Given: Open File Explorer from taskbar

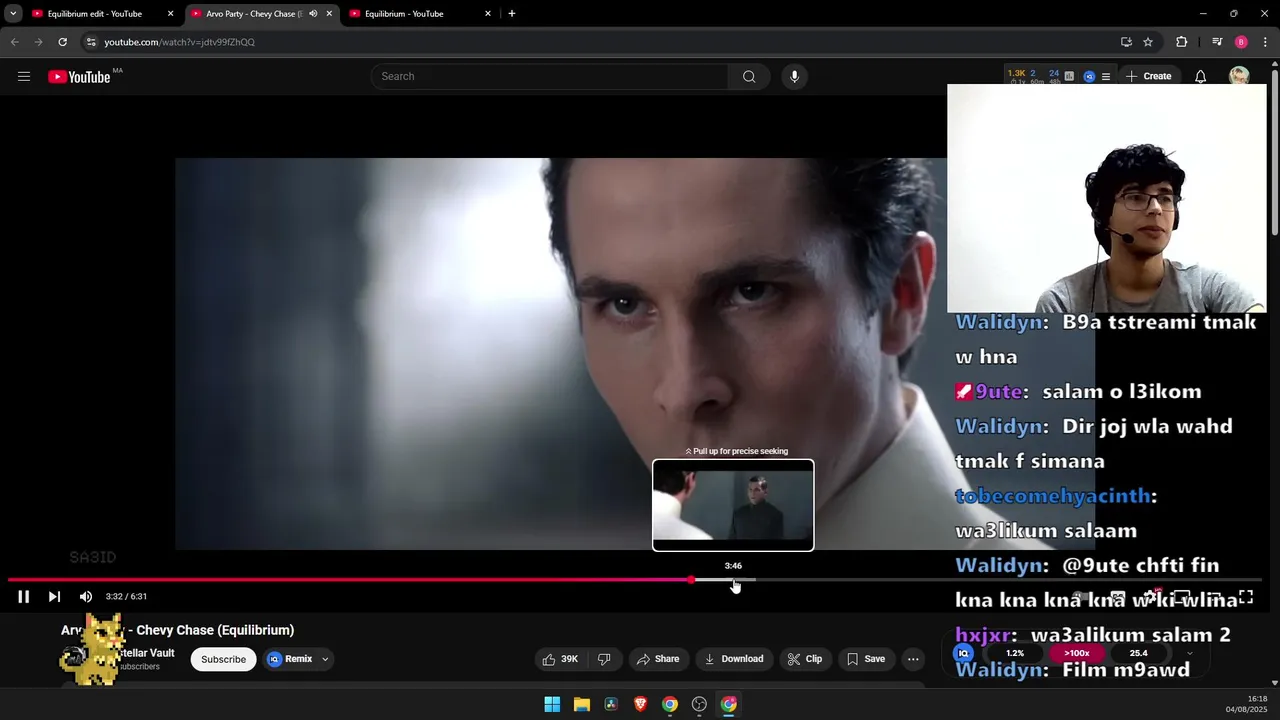Looking at the screenshot, I should pyautogui.click(x=581, y=704).
